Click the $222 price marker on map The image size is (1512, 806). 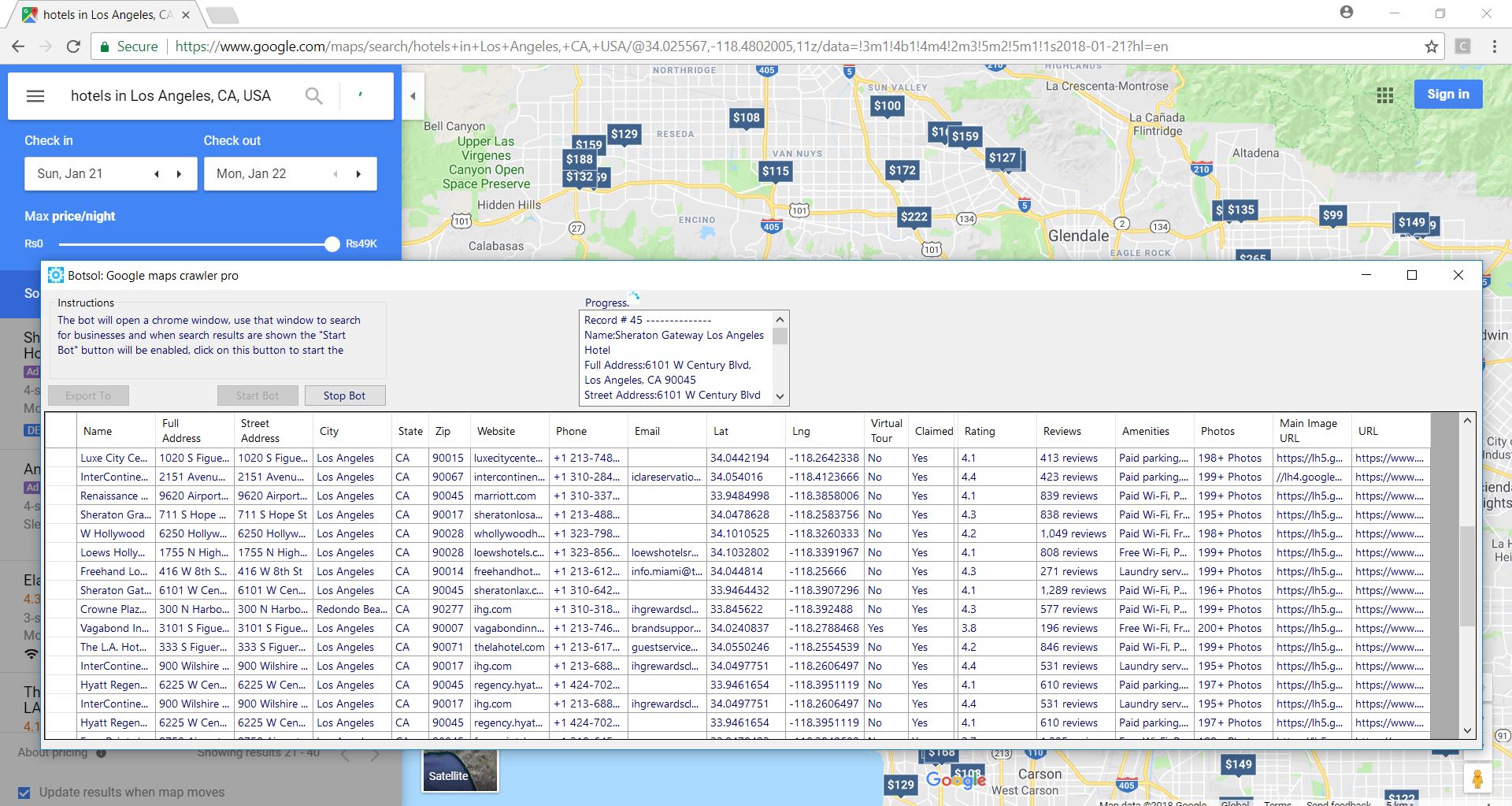(914, 217)
